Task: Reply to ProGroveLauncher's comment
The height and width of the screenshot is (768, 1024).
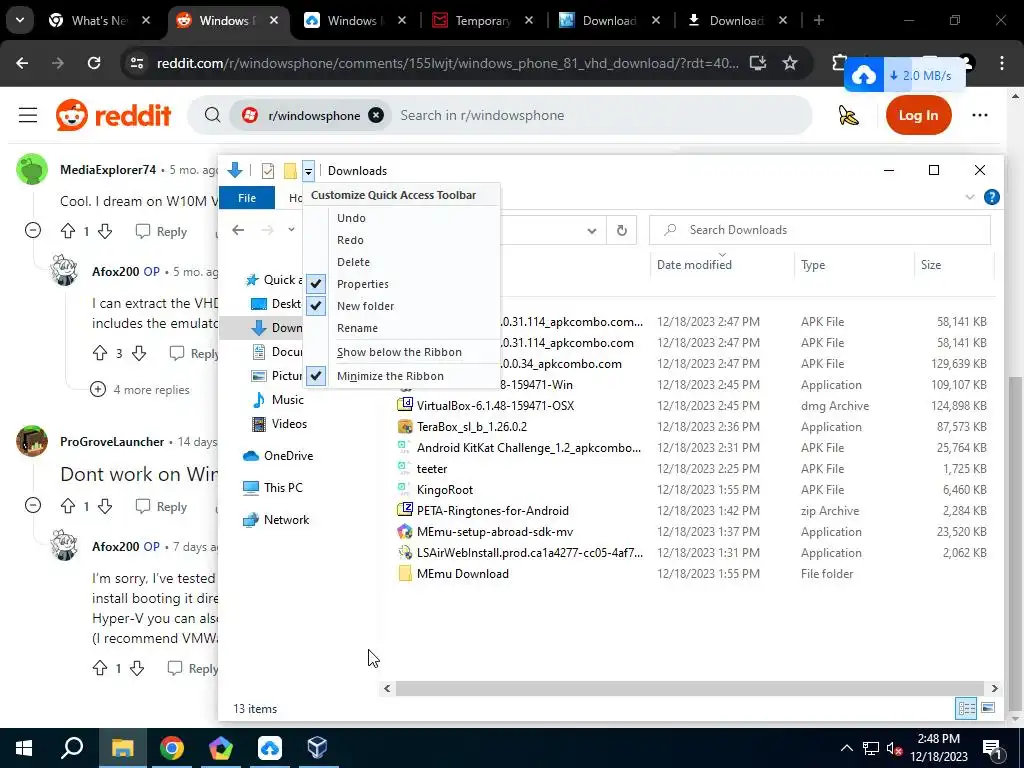Action: [161, 507]
